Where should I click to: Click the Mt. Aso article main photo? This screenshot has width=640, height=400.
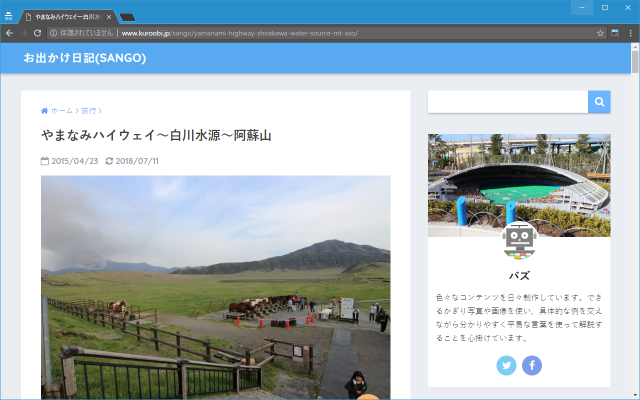tap(216, 287)
